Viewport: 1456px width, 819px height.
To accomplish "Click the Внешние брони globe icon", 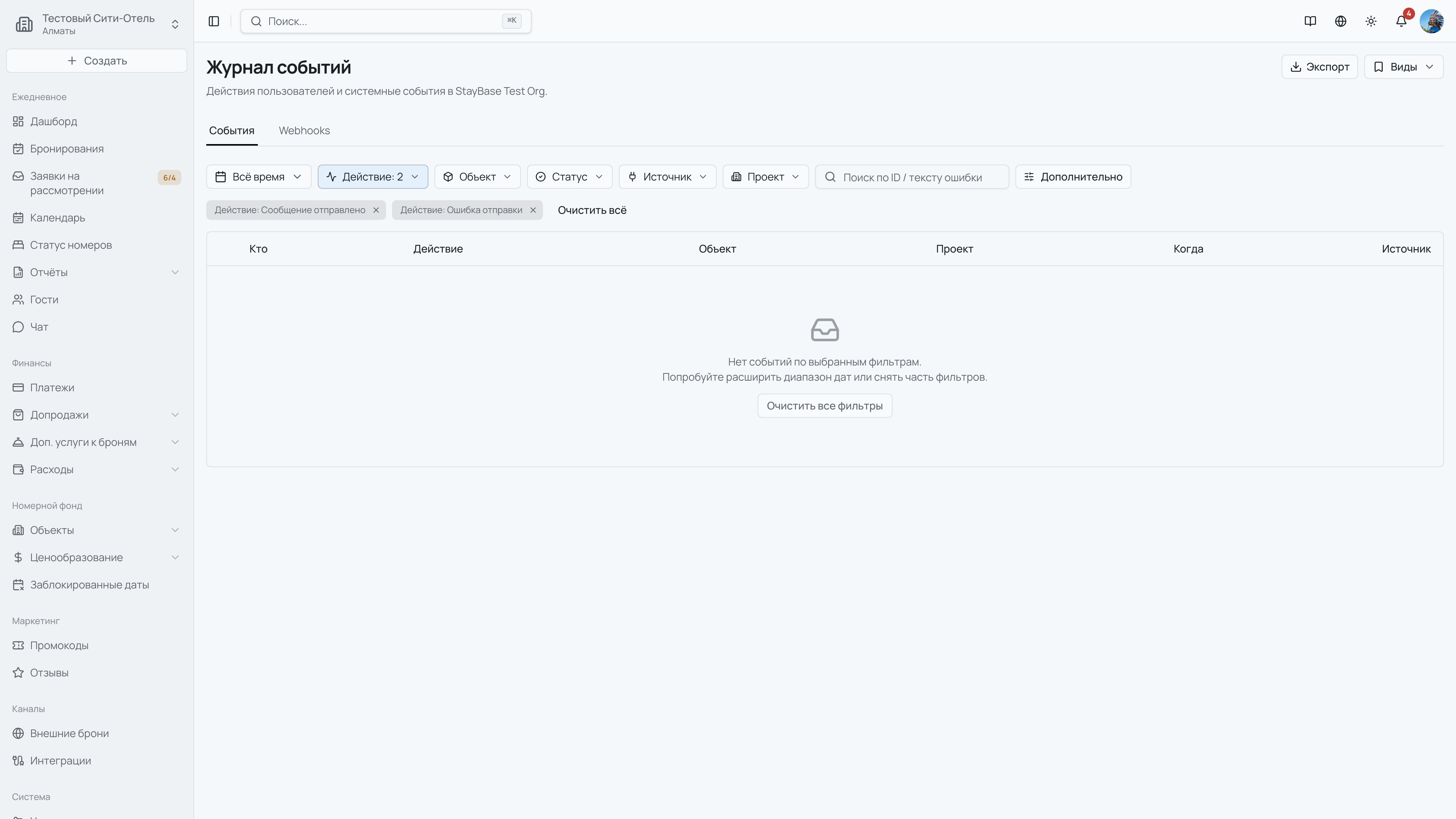I will (x=18, y=734).
